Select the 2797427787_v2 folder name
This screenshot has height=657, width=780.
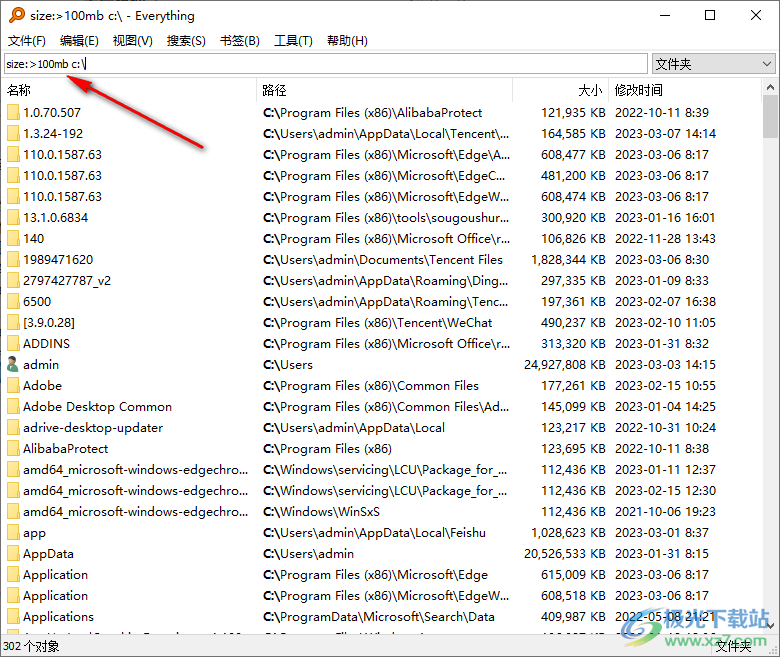pyautogui.click(x=67, y=281)
